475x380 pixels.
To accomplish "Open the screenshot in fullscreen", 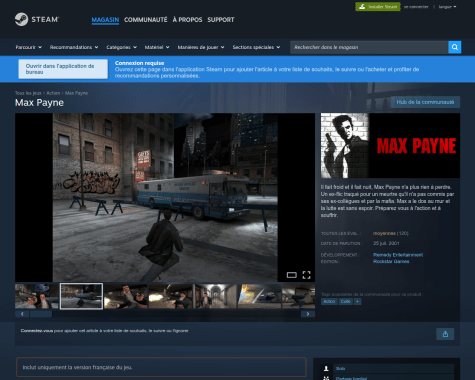I will coord(306,275).
